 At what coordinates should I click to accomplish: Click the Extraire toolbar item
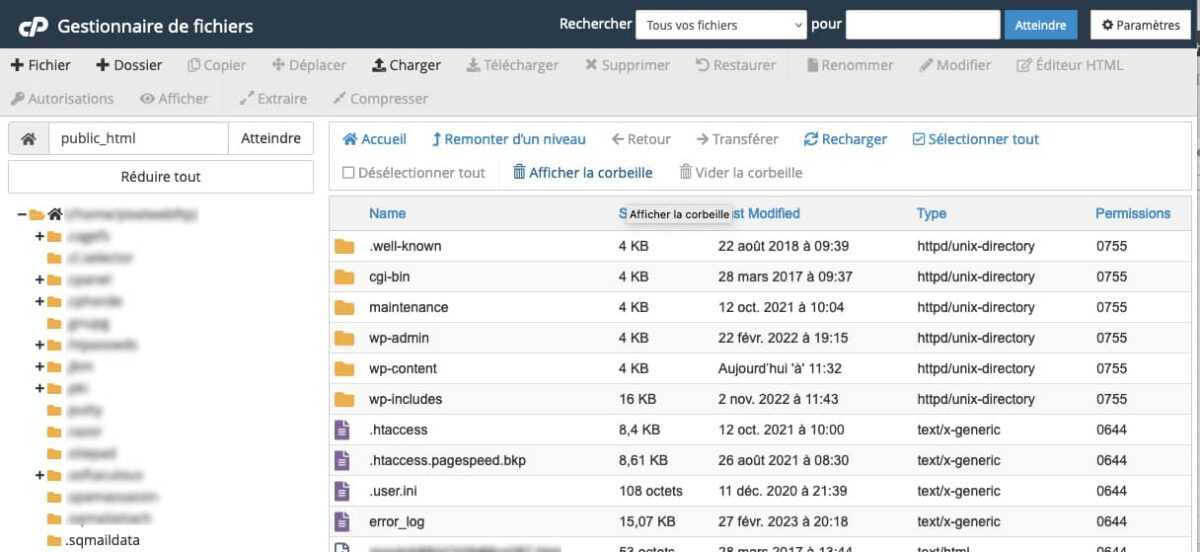[x=274, y=99]
